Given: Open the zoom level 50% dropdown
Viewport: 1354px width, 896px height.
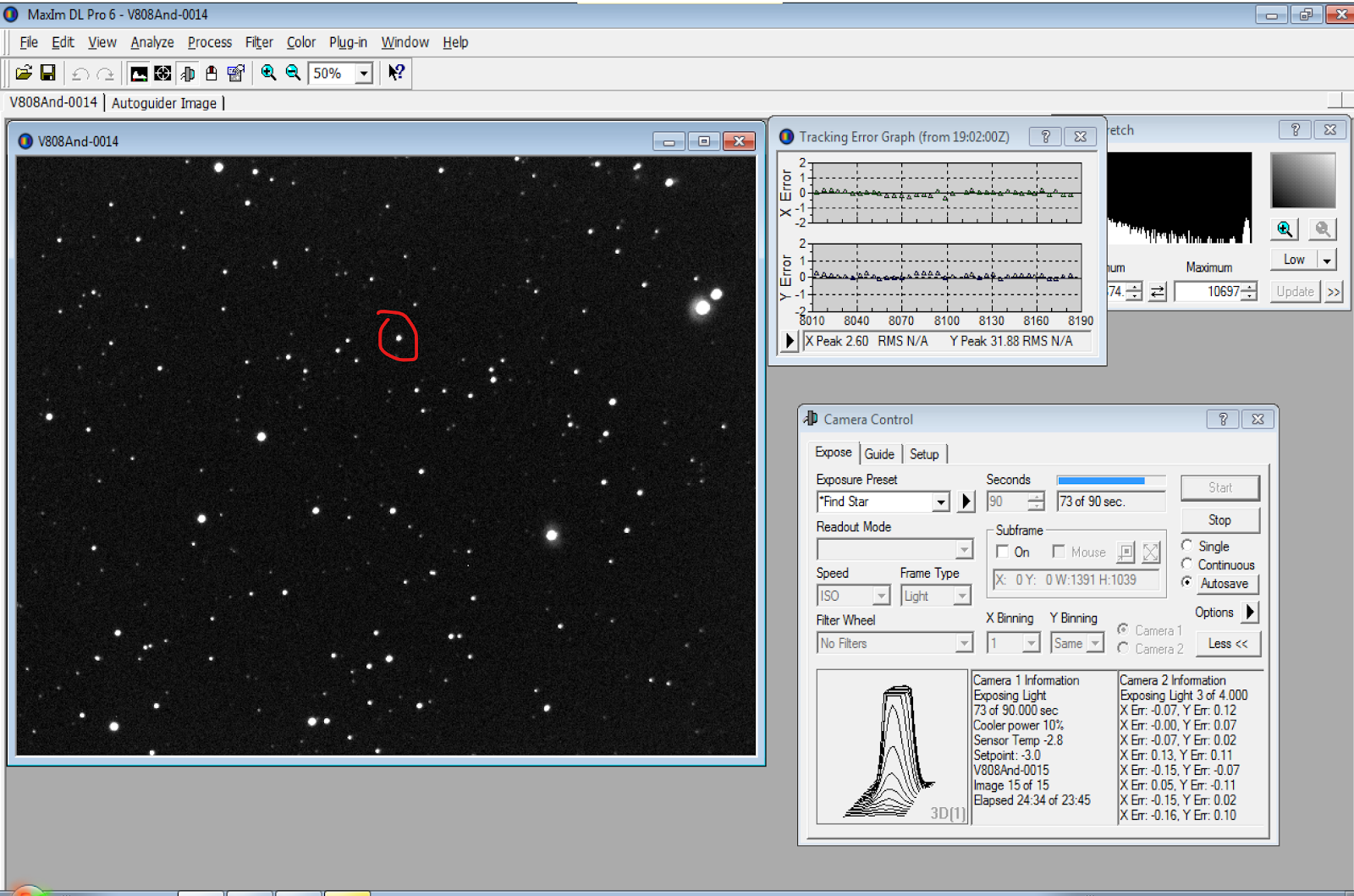Looking at the screenshot, I should click(x=364, y=74).
